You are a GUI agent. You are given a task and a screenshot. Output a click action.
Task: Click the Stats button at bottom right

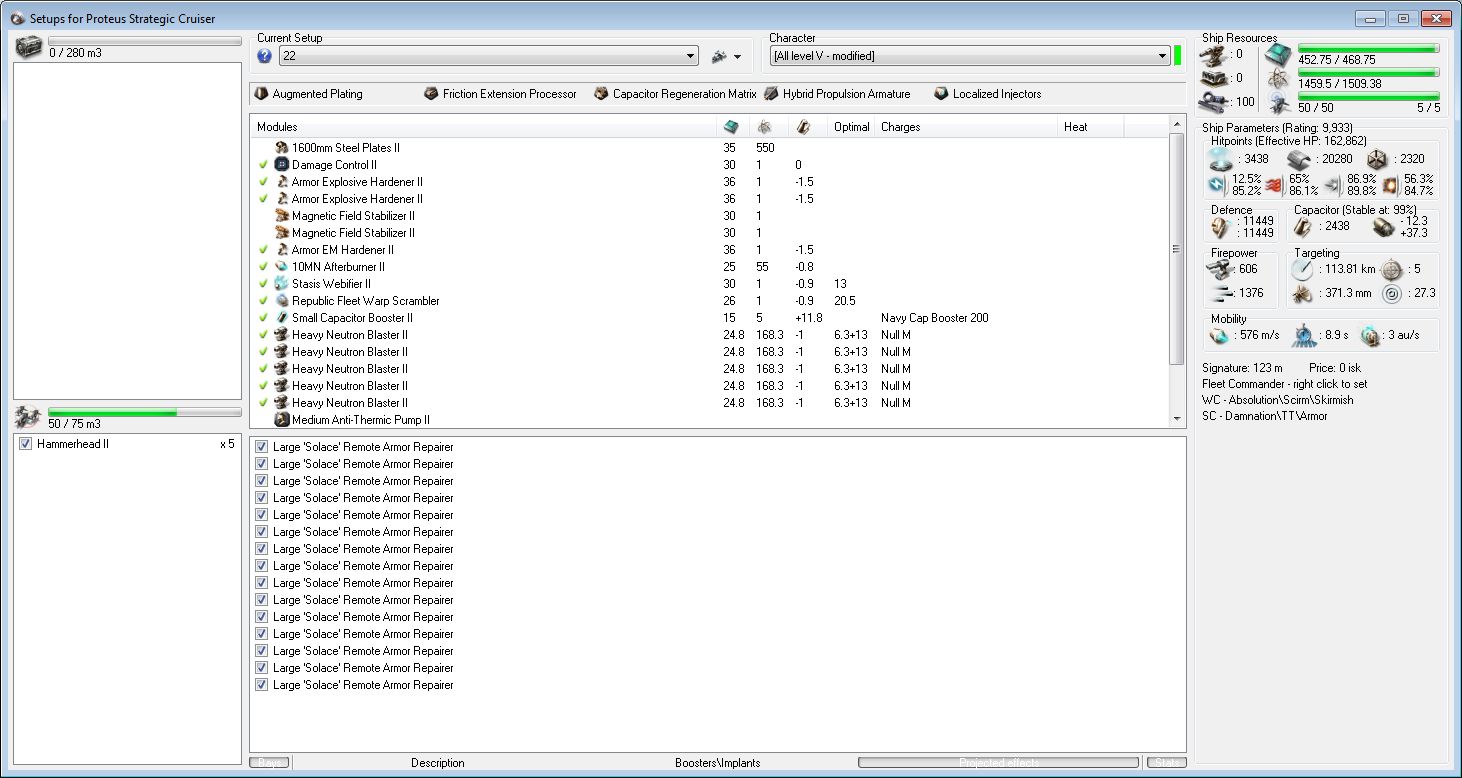pyautogui.click(x=1167, y=763)
